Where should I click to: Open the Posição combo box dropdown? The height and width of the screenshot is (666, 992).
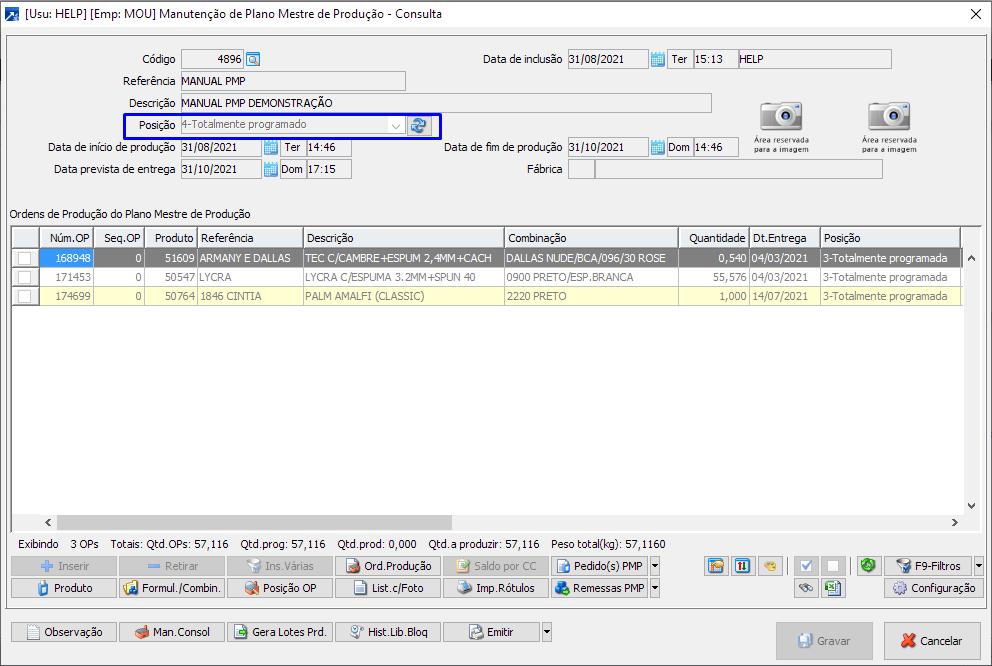(x=395, y=125)
